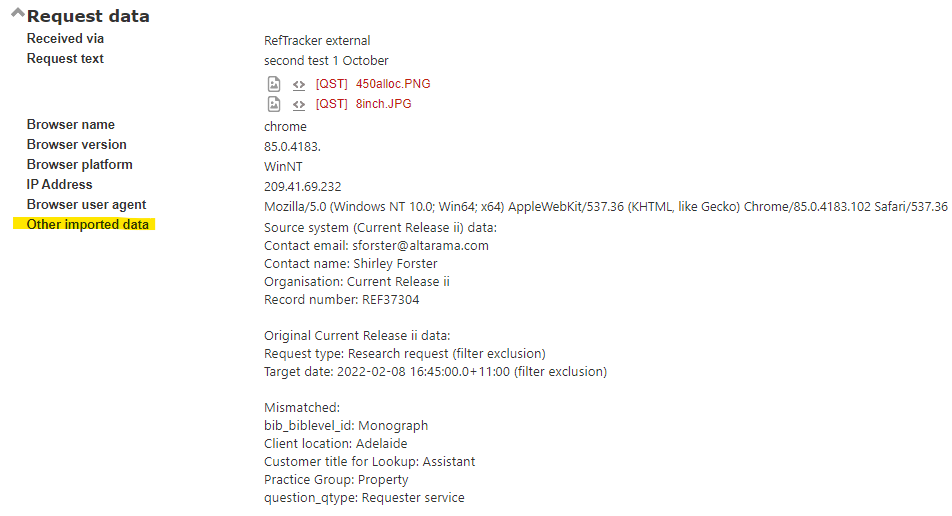This screenshot has height=516, width=952.
Task: Click the Received via field label
Action: pos(65,39)
